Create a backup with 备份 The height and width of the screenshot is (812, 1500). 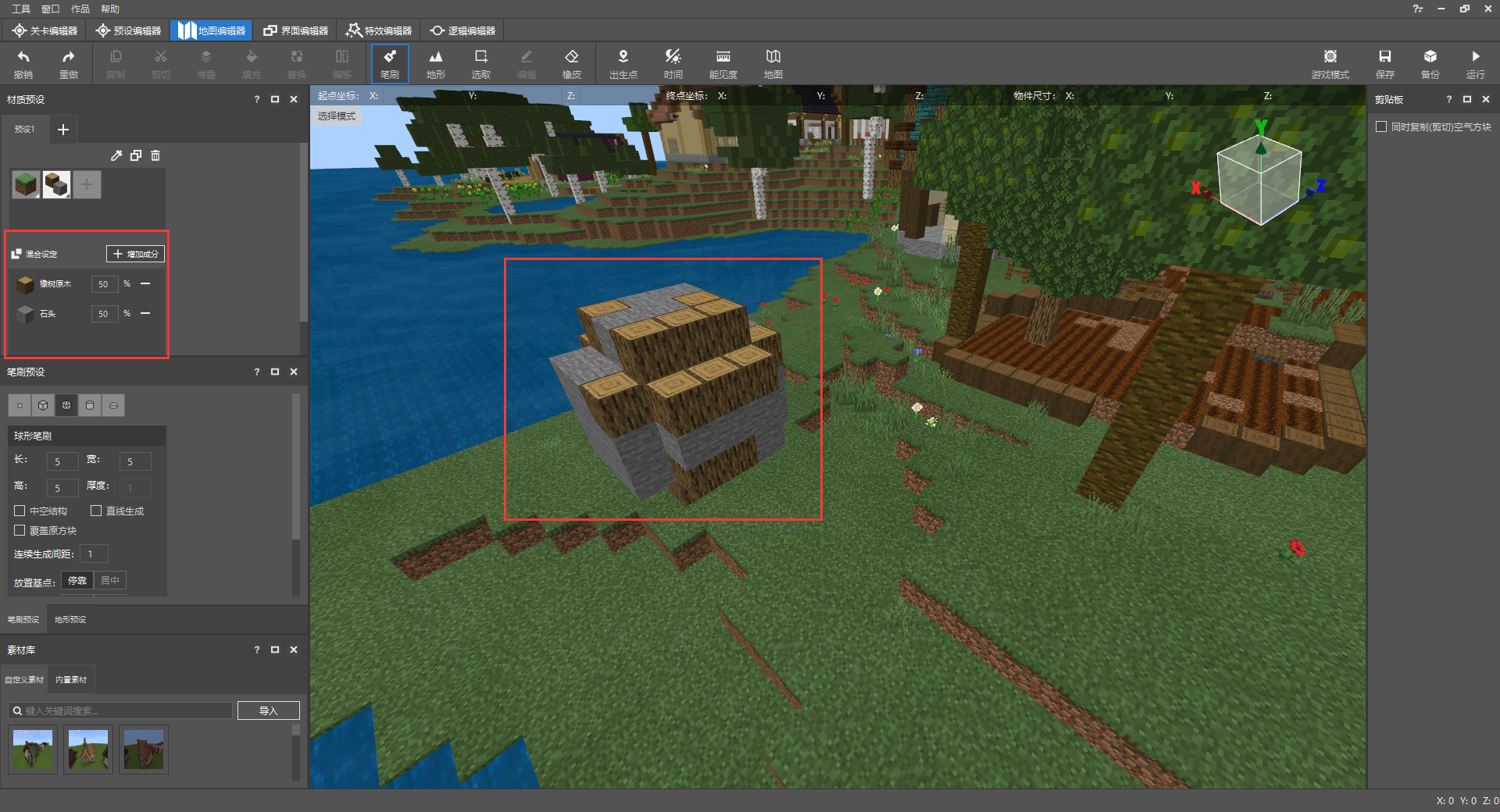click(x=1430, y=63)
